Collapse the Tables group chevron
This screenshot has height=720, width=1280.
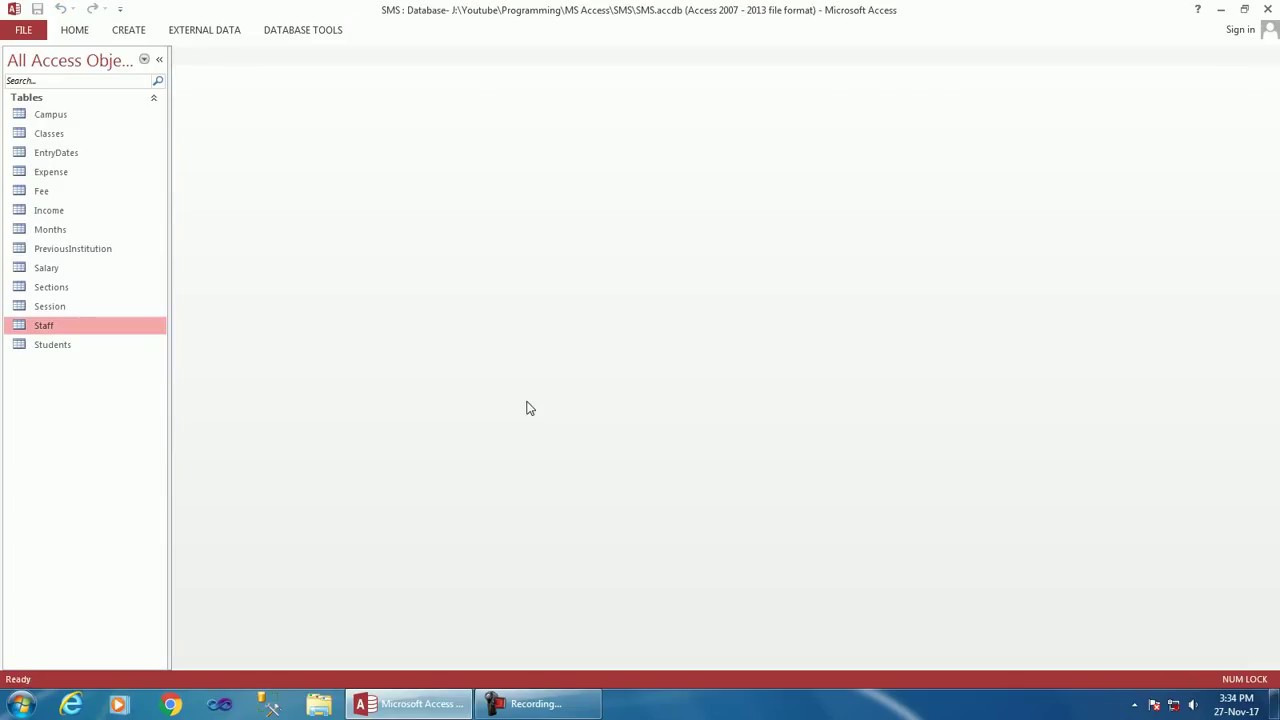coord(154,98)
